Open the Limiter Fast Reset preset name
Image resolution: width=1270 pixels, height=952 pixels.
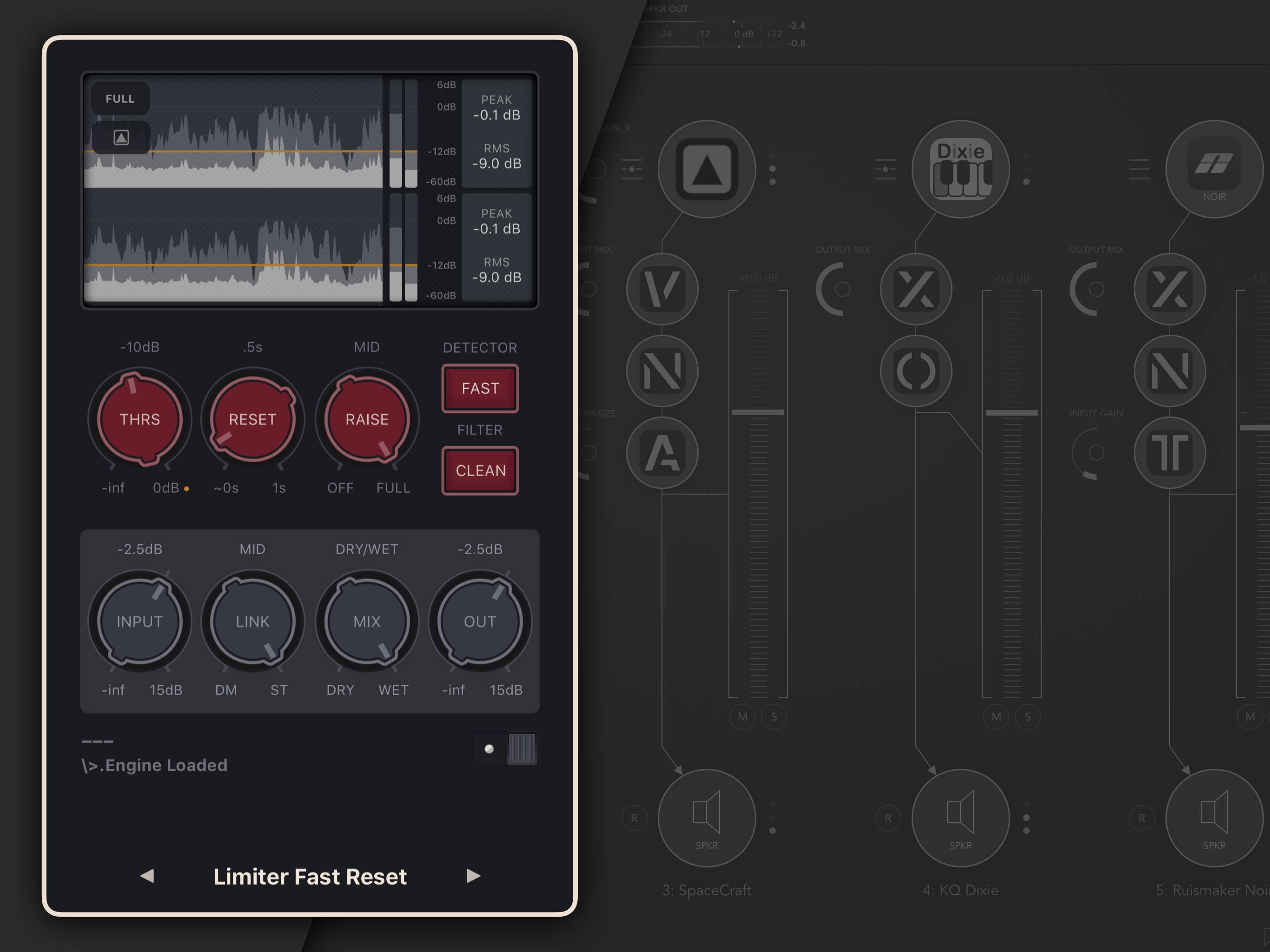click(x=310, y=876)
